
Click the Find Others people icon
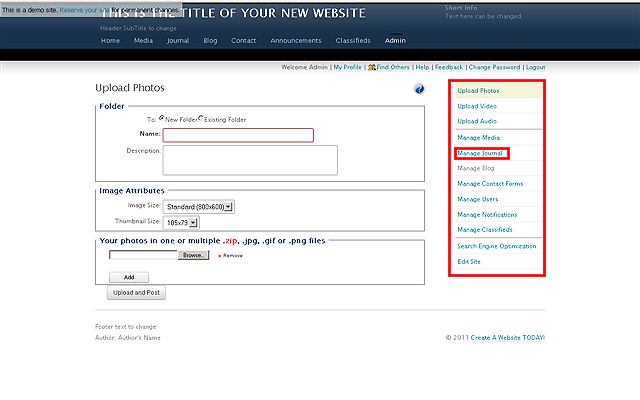click(372, 67)
